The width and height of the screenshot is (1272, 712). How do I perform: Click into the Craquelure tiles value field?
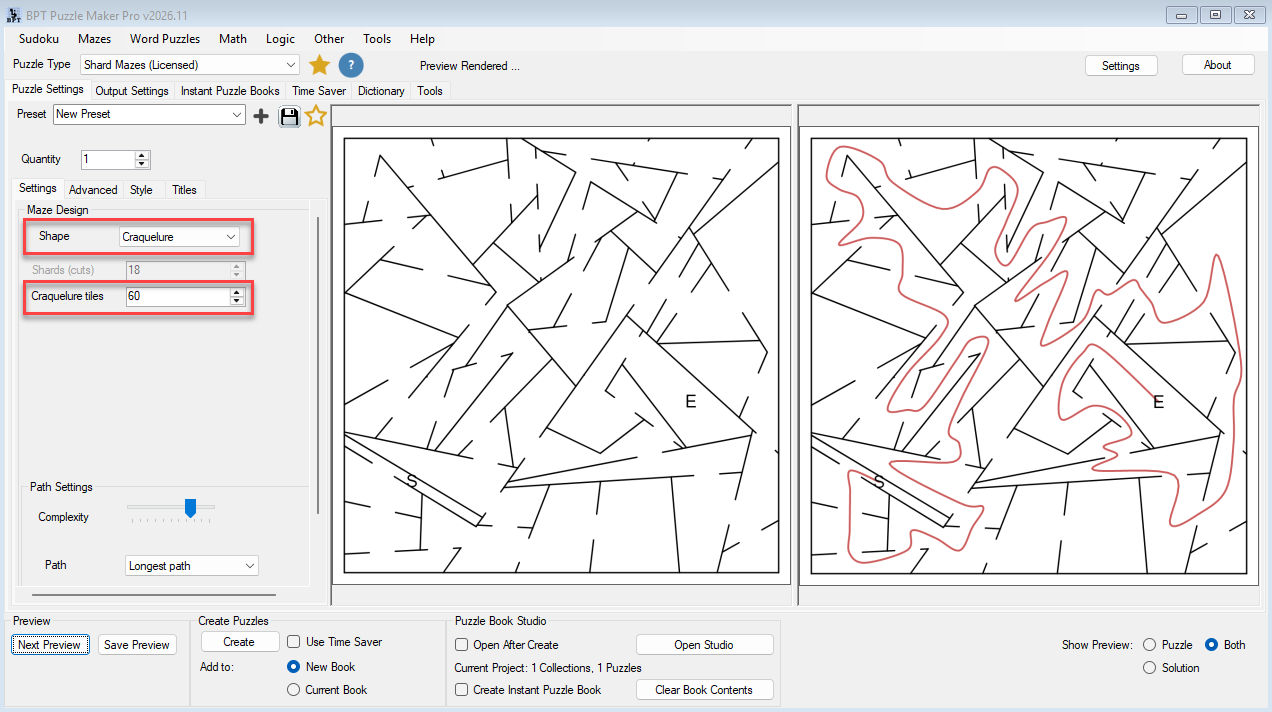click(177, 297)
